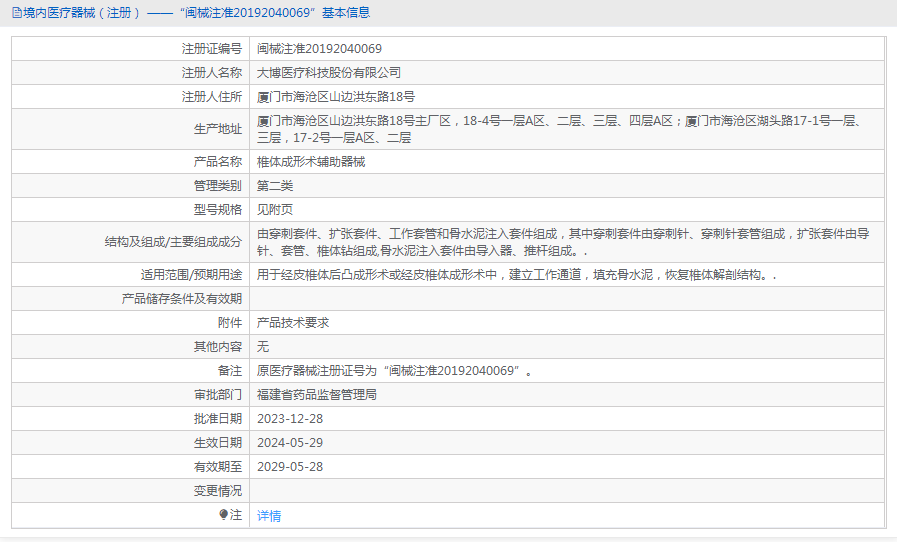Click the document icon before 境内医疗器械 title
Viewport: 897px width, 542px height.
pyautogui.click(x=17, y=13)
